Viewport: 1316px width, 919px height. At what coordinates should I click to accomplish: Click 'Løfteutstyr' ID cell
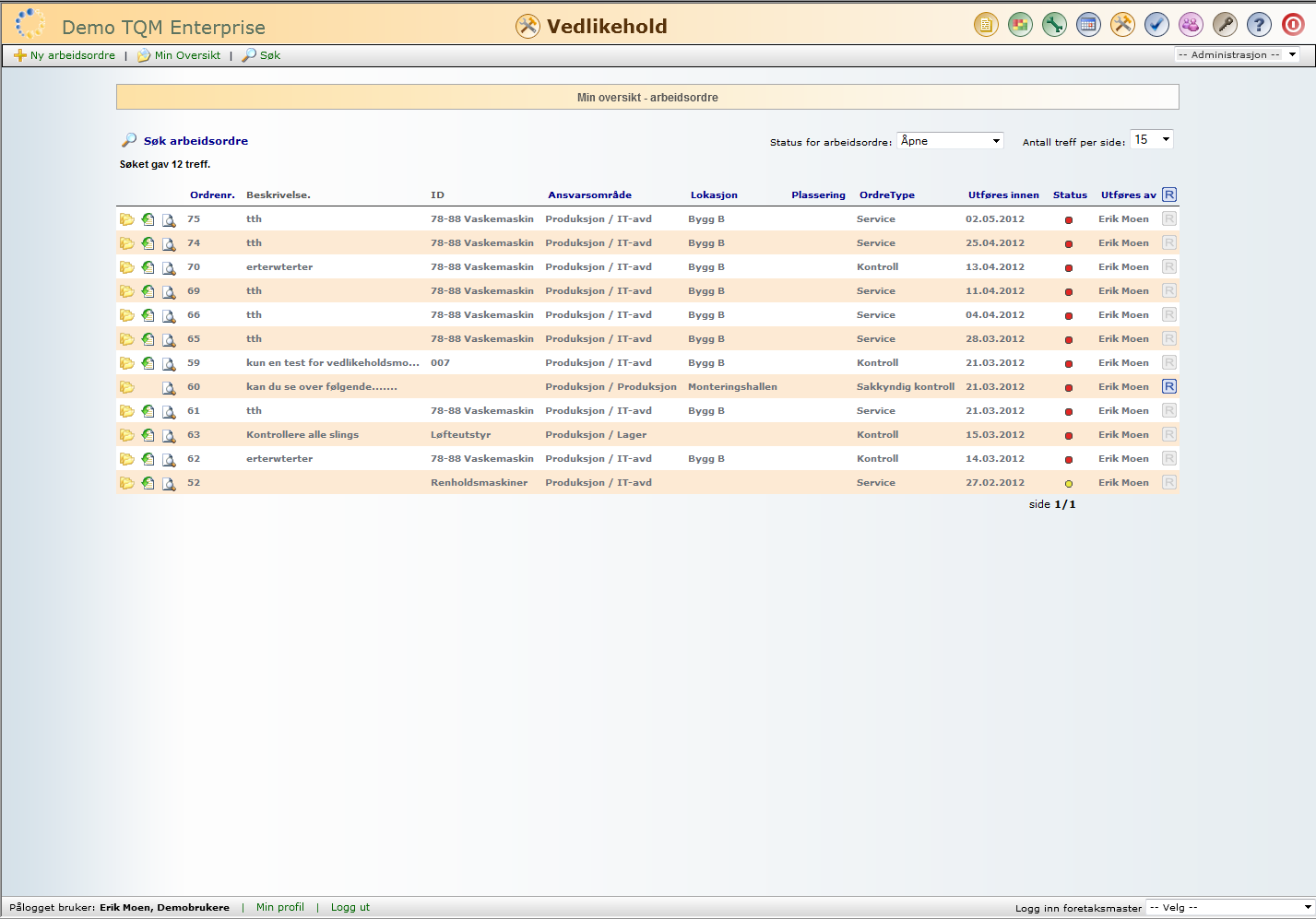pyautogui.click(x=461, y=435)
